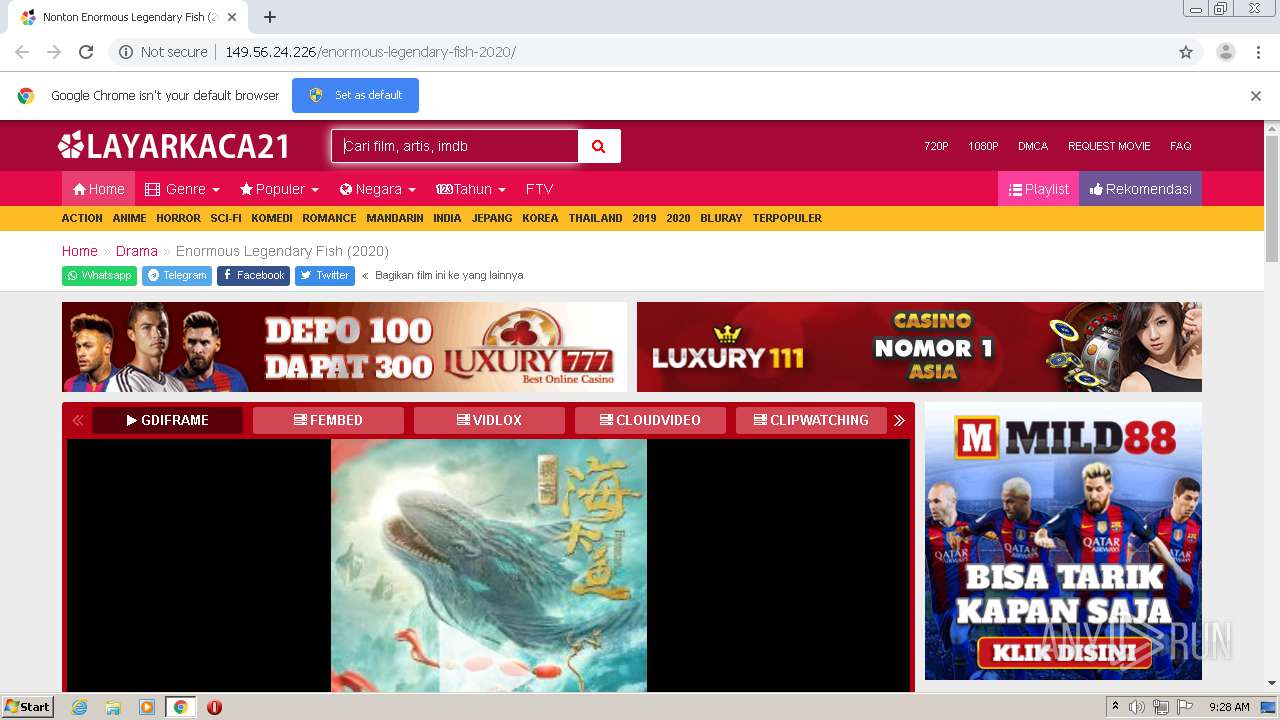Open a new browser tab
Screen dimensions: 1280x720
(x=270, y=17)
